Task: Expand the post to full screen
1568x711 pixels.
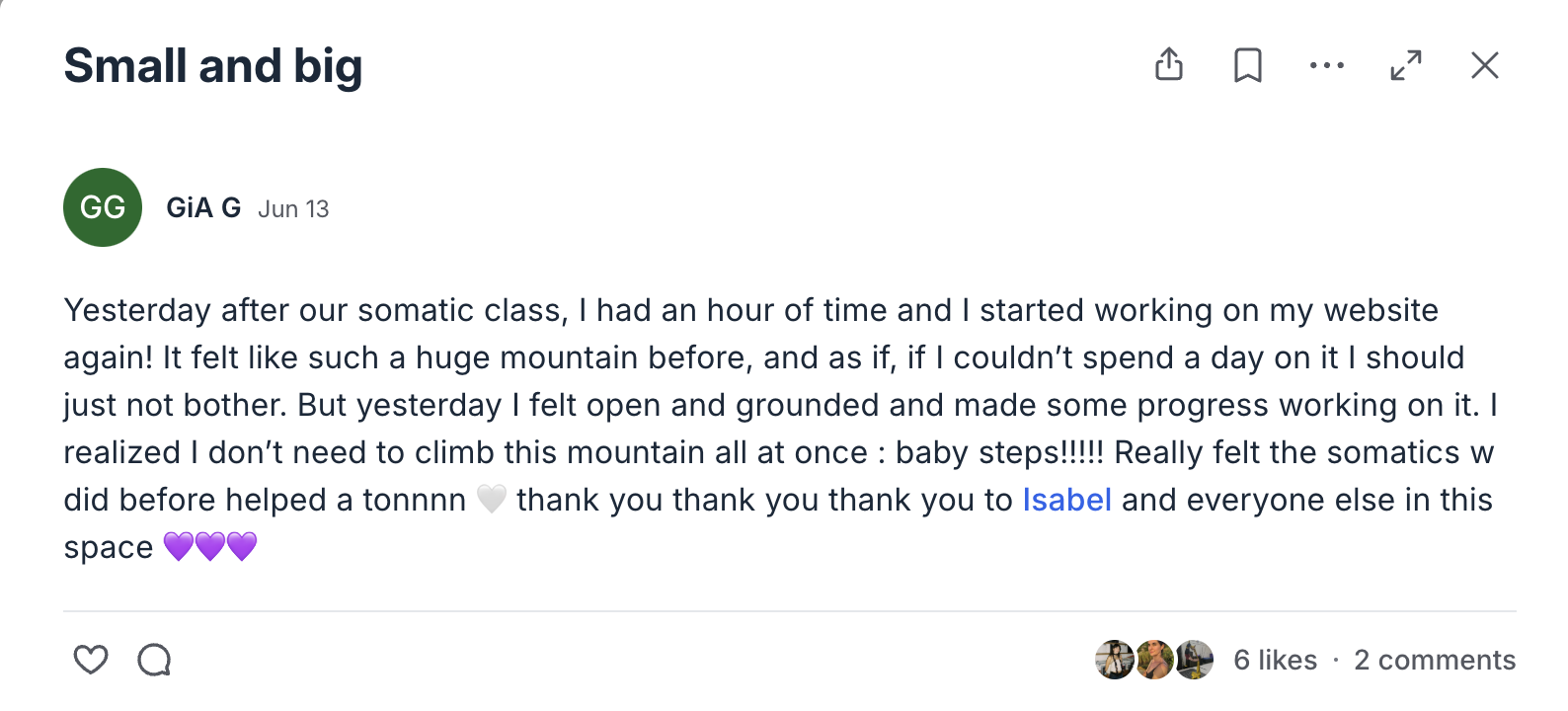Action: point(1406,65)
